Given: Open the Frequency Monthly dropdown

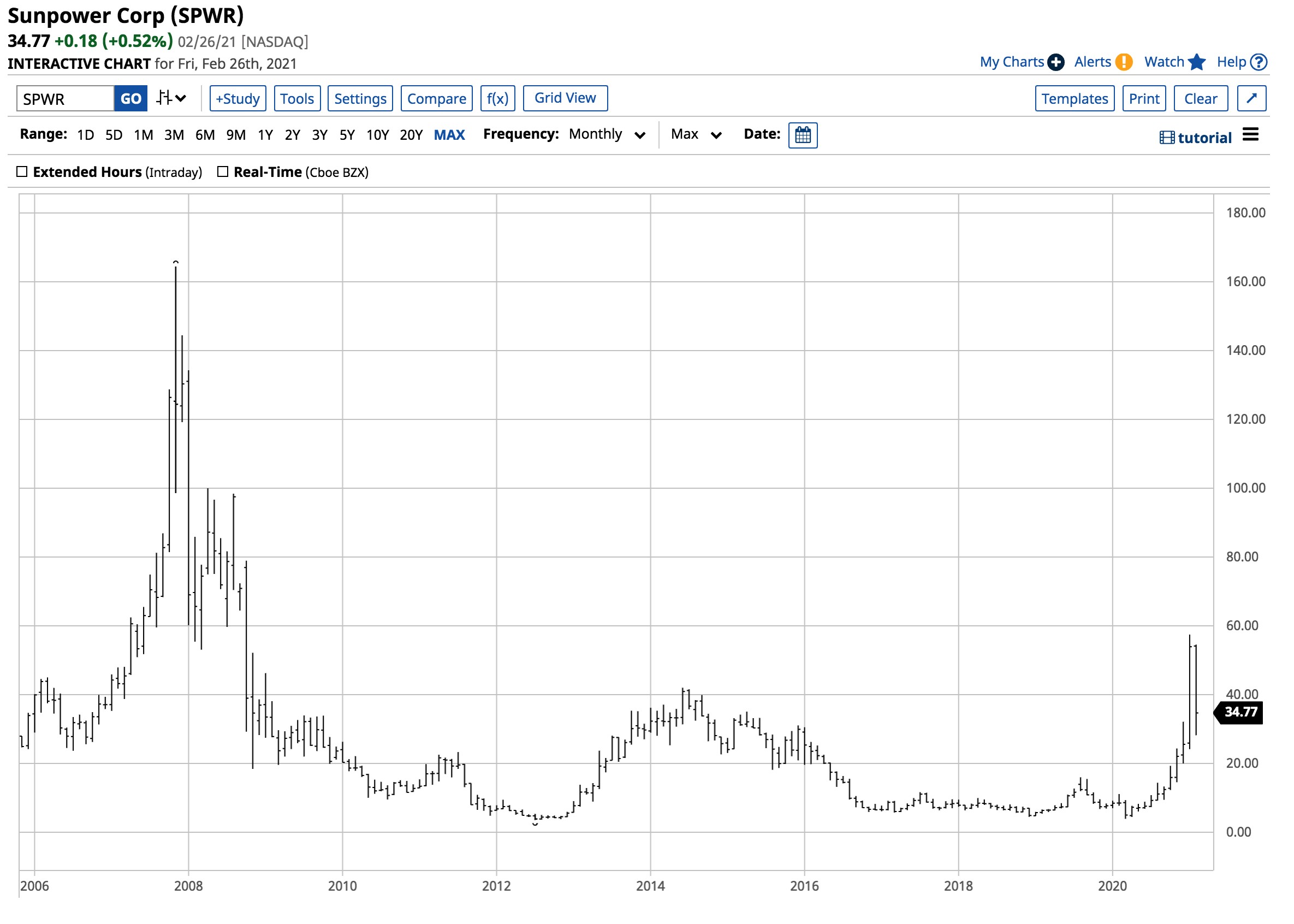Looking at the screenshot, I should [607, 134].
